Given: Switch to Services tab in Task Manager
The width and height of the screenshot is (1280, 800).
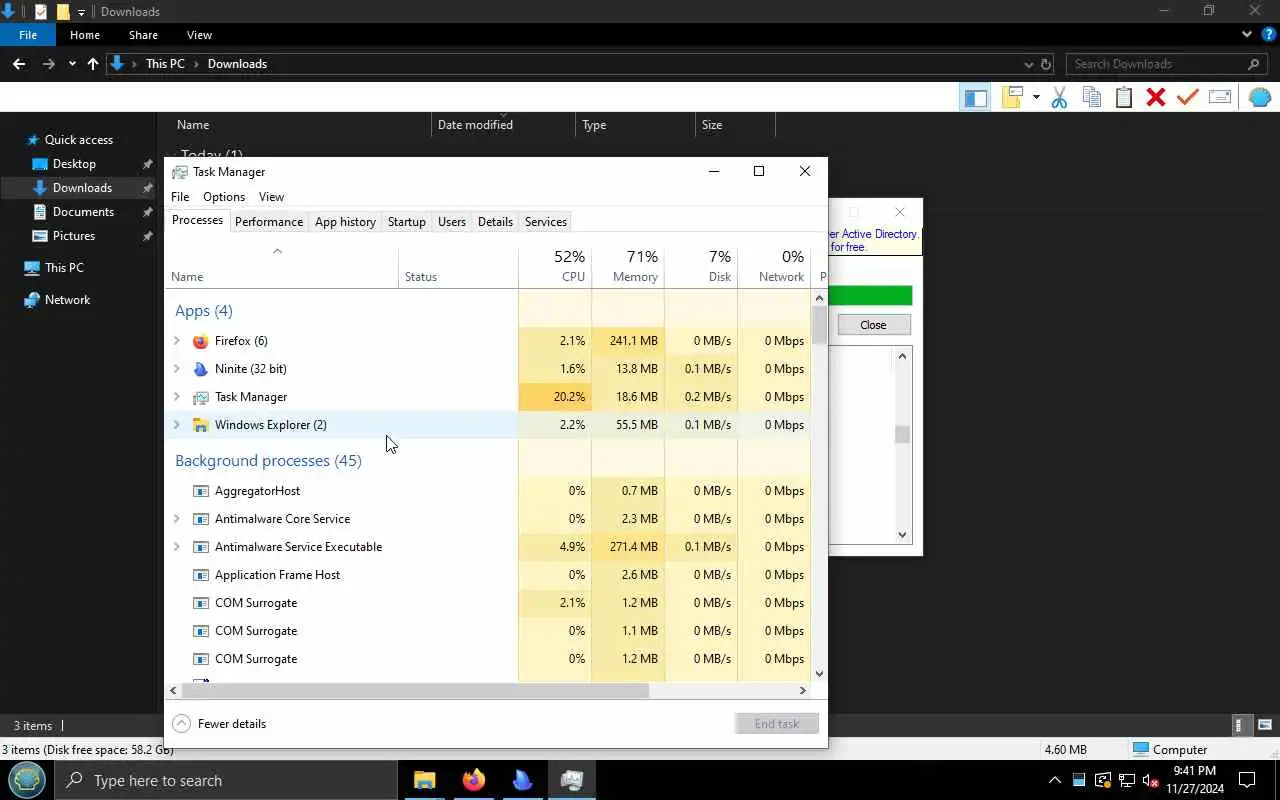Looking at the screenshot, I should (546, 222).
